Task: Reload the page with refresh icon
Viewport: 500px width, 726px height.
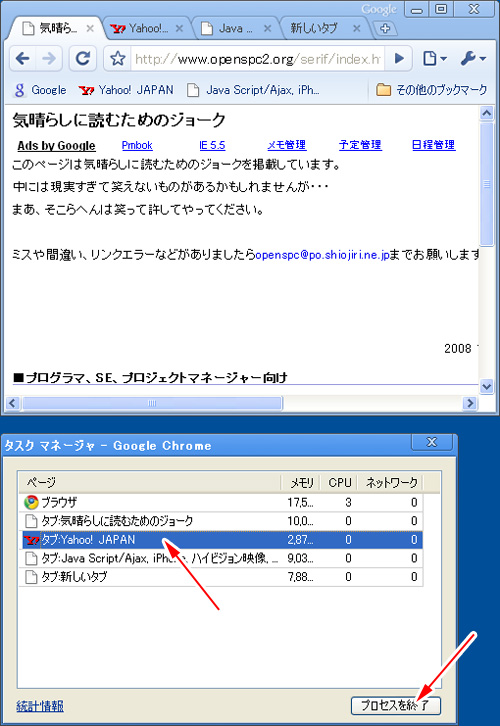Action: [x=82, y=58]
